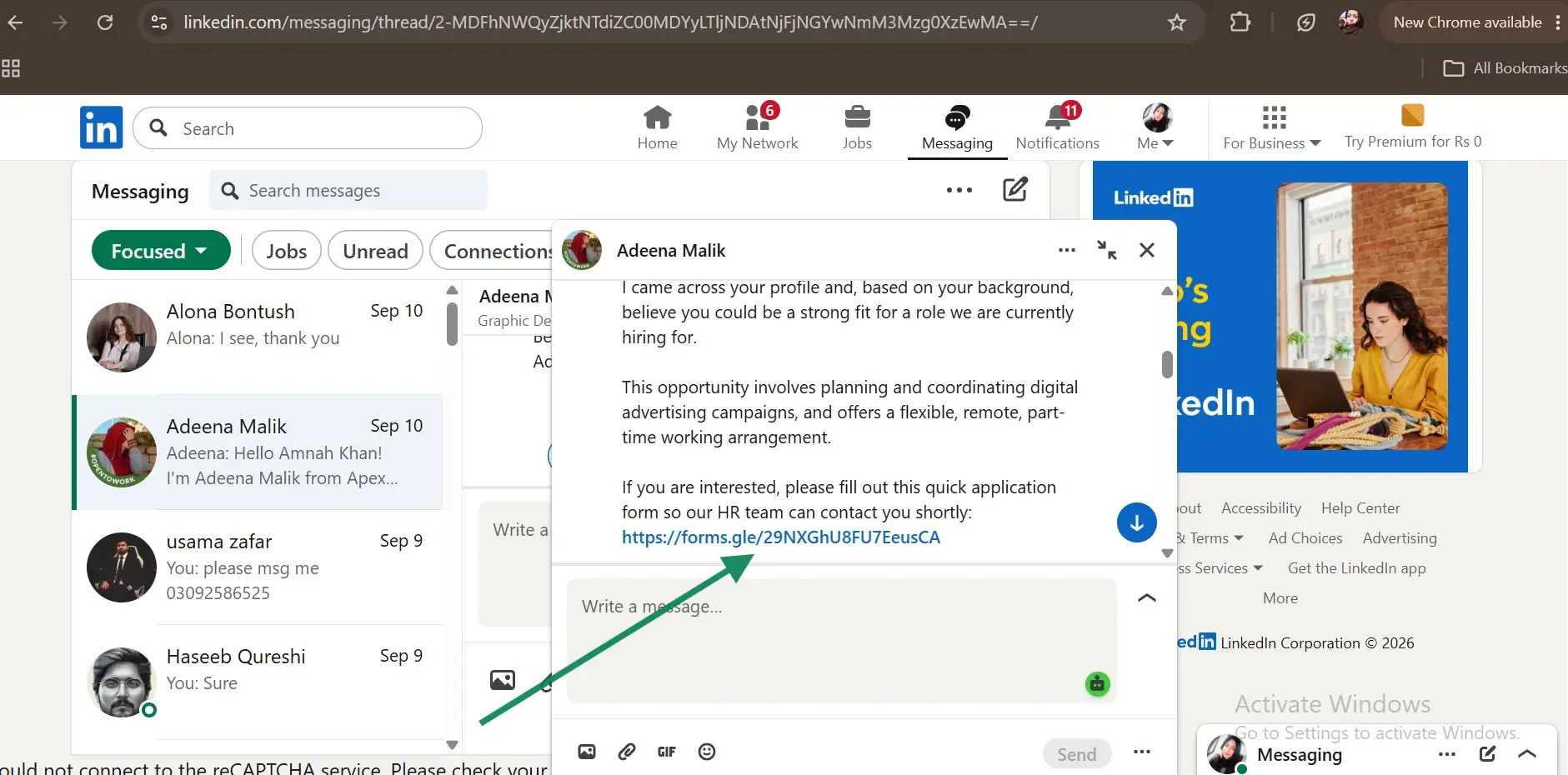Expand Privacy & Terms footer dropdown

click(1210, 538)
